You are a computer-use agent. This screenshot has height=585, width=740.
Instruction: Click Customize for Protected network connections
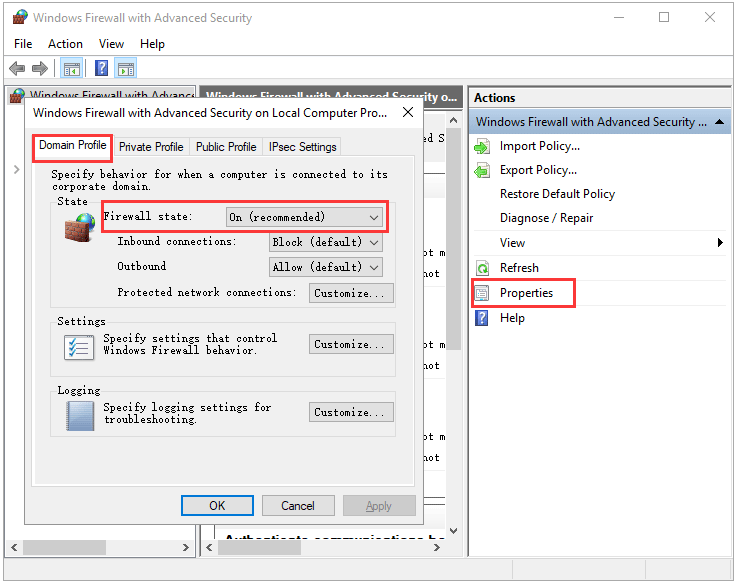pyautogui.click(x=351, y=293)
